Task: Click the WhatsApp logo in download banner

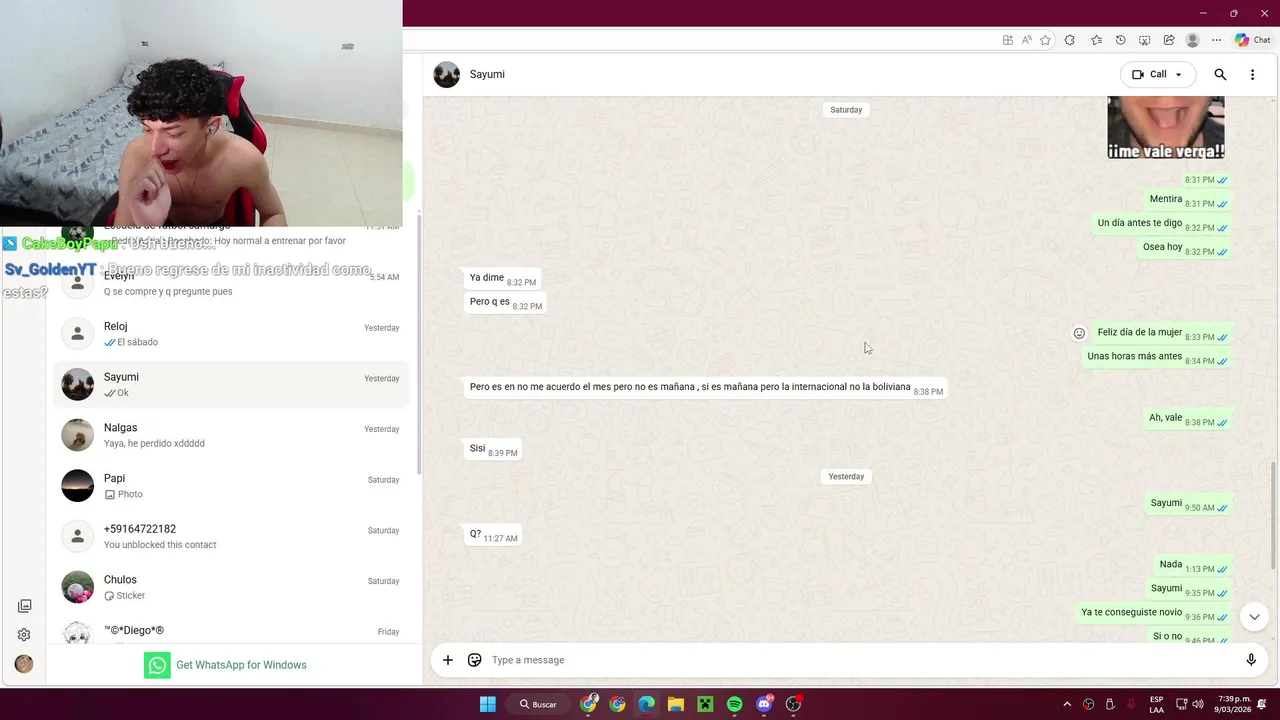Action: [157, 665]
